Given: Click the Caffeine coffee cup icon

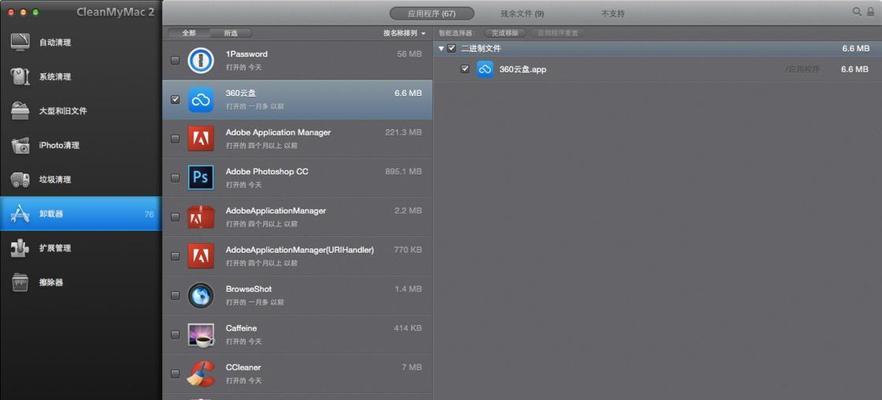Looking at the screenshot, I should pyautogui.click(x=201, y=334).
